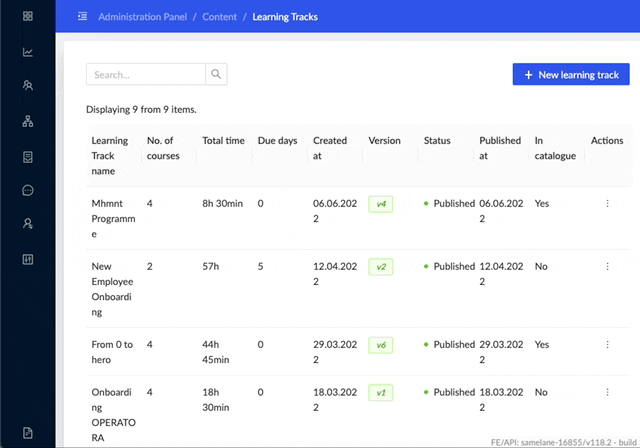The image size is (640, 448).
Task: Go to Content breadcrumb
Action: 218,17
